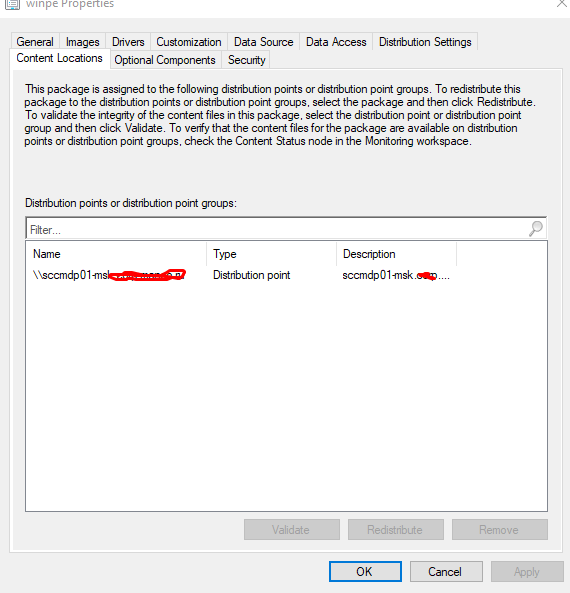Click into the Filter text field

276,229
